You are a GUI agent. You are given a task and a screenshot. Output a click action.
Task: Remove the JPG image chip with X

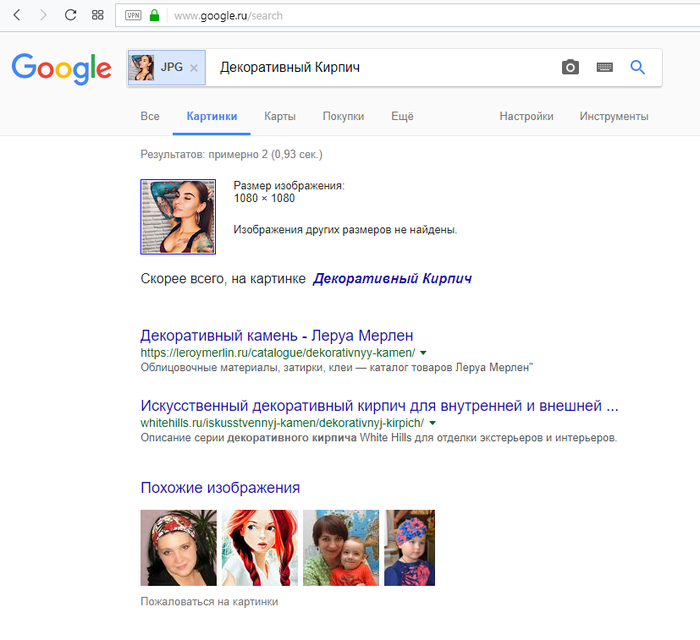194,68
